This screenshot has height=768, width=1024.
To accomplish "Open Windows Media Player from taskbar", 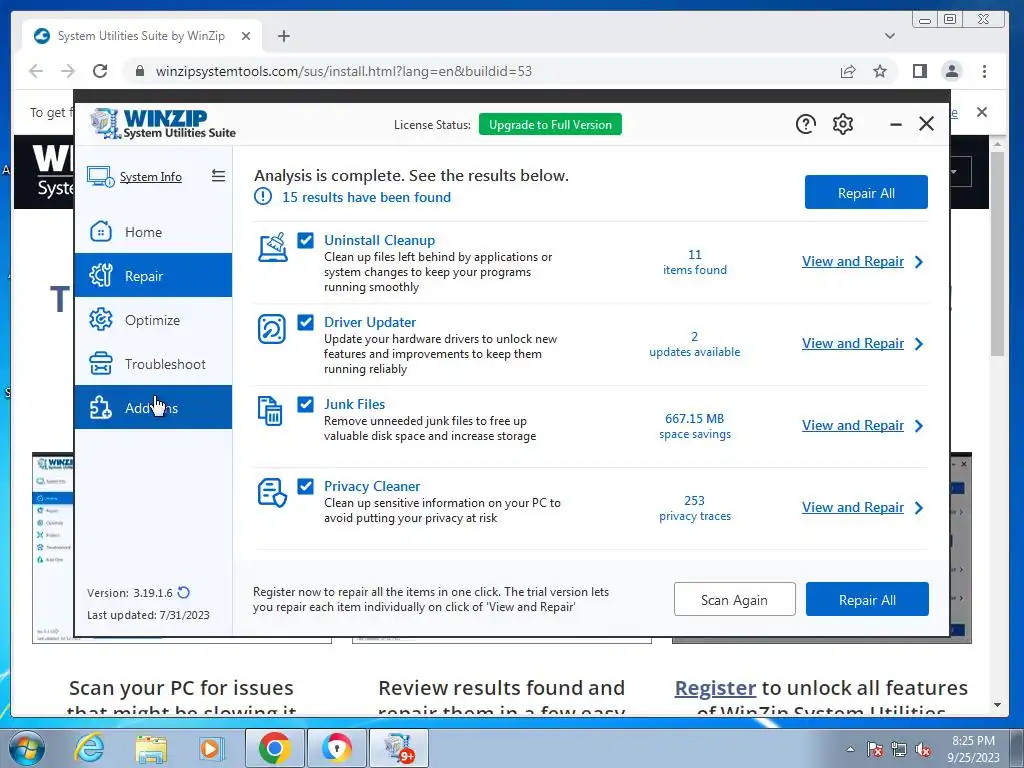I will click(x=211, y=748).
